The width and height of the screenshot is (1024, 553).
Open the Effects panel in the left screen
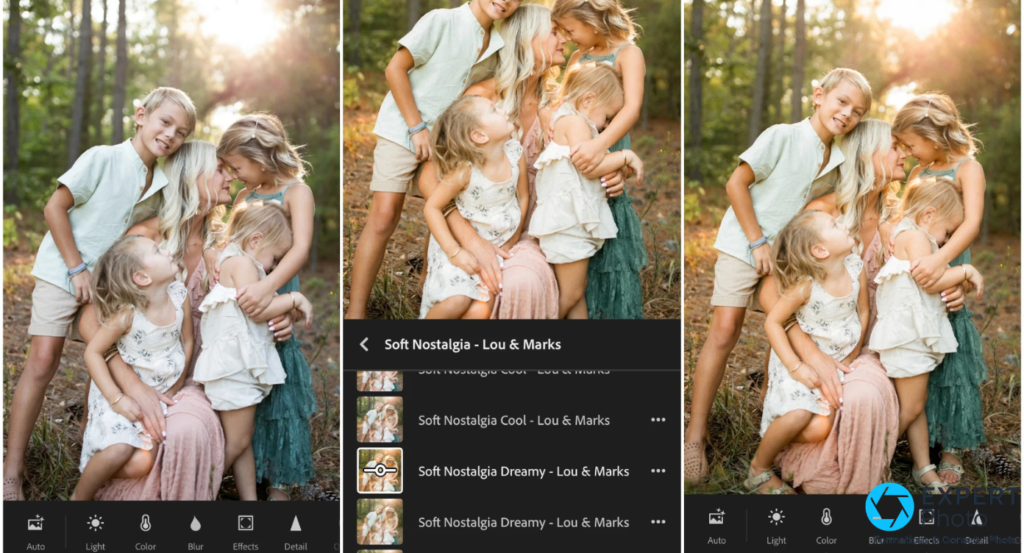click(246, 524)
